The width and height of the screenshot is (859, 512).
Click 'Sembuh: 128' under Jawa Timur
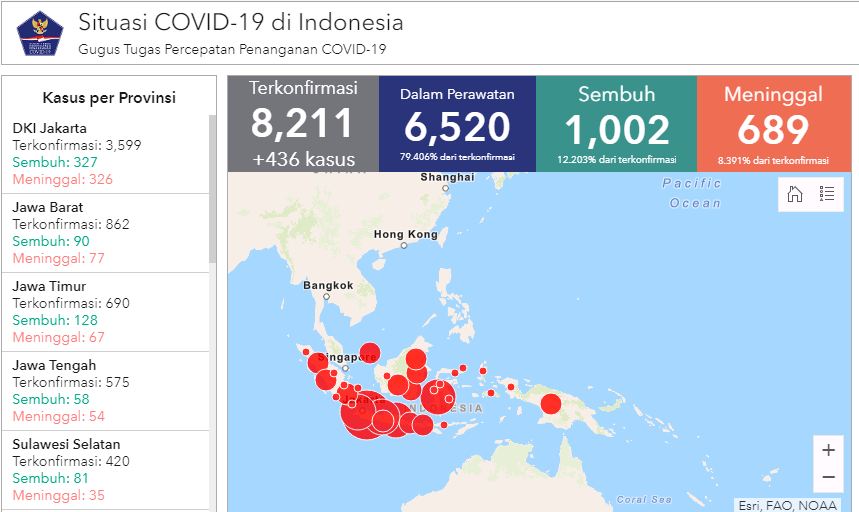(55, 320)
